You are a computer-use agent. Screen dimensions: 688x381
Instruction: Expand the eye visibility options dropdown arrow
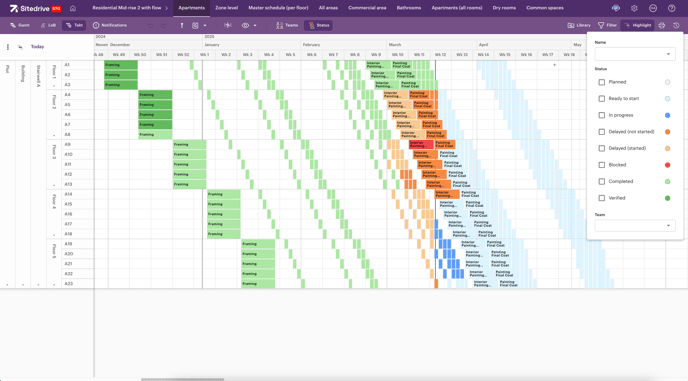click(255, 25)
